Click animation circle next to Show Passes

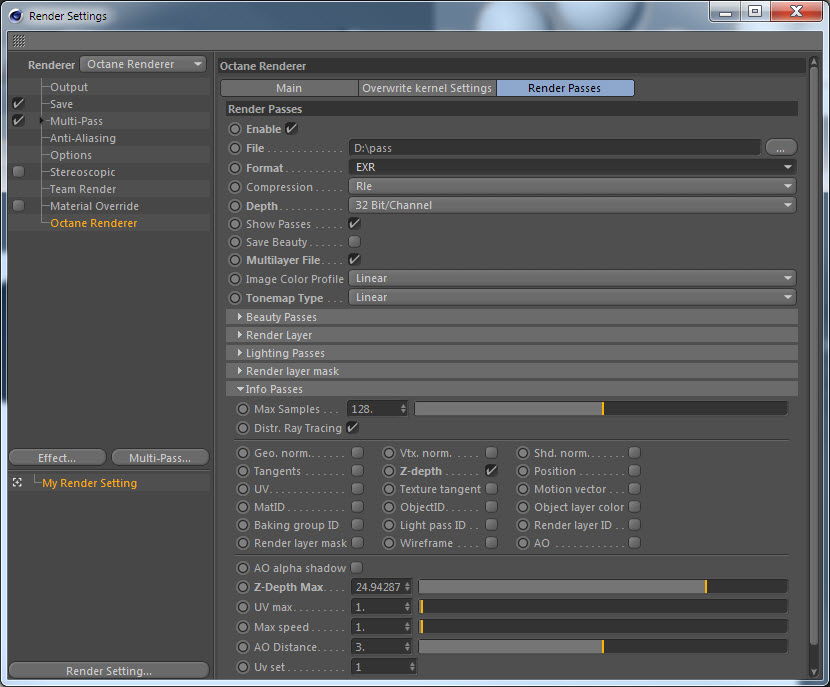pos(235,224)
